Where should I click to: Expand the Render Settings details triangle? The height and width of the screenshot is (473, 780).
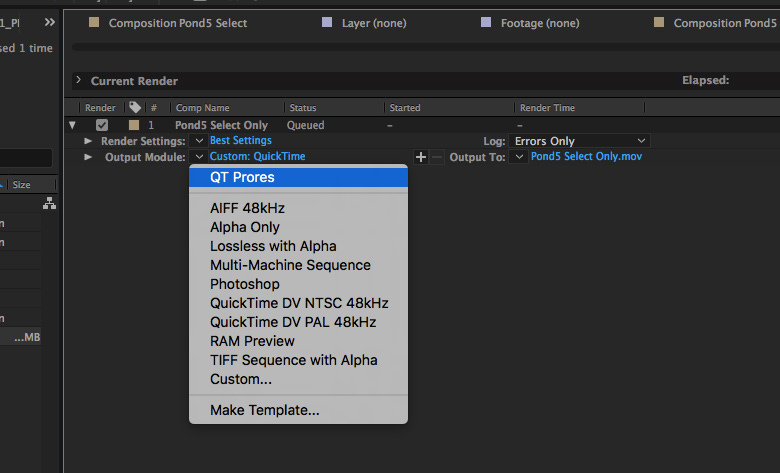tap(88, 141)
